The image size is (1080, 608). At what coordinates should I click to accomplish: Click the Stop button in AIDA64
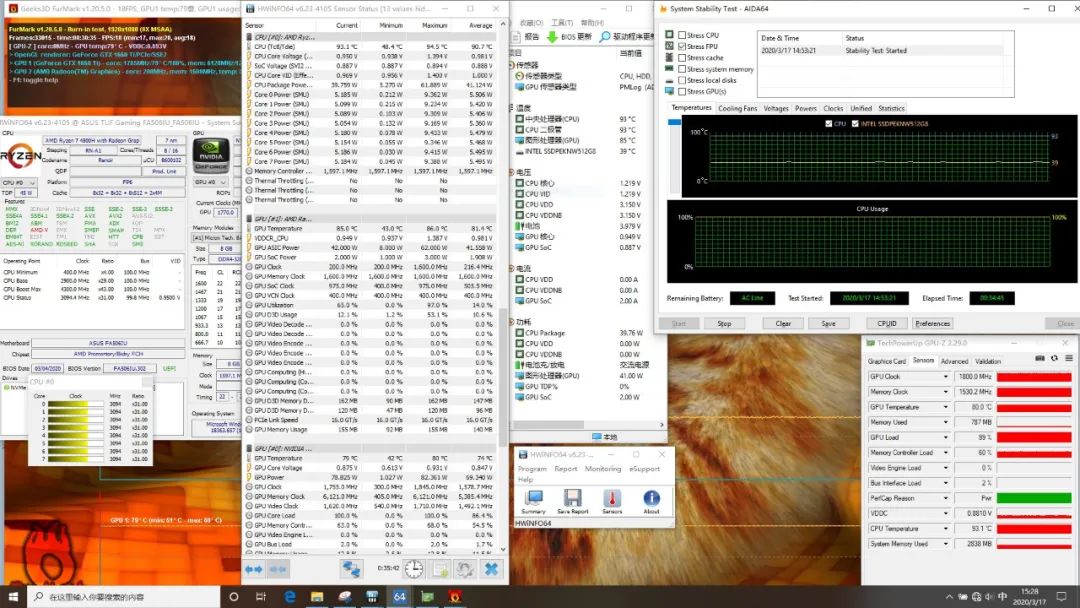click(724, 323)
